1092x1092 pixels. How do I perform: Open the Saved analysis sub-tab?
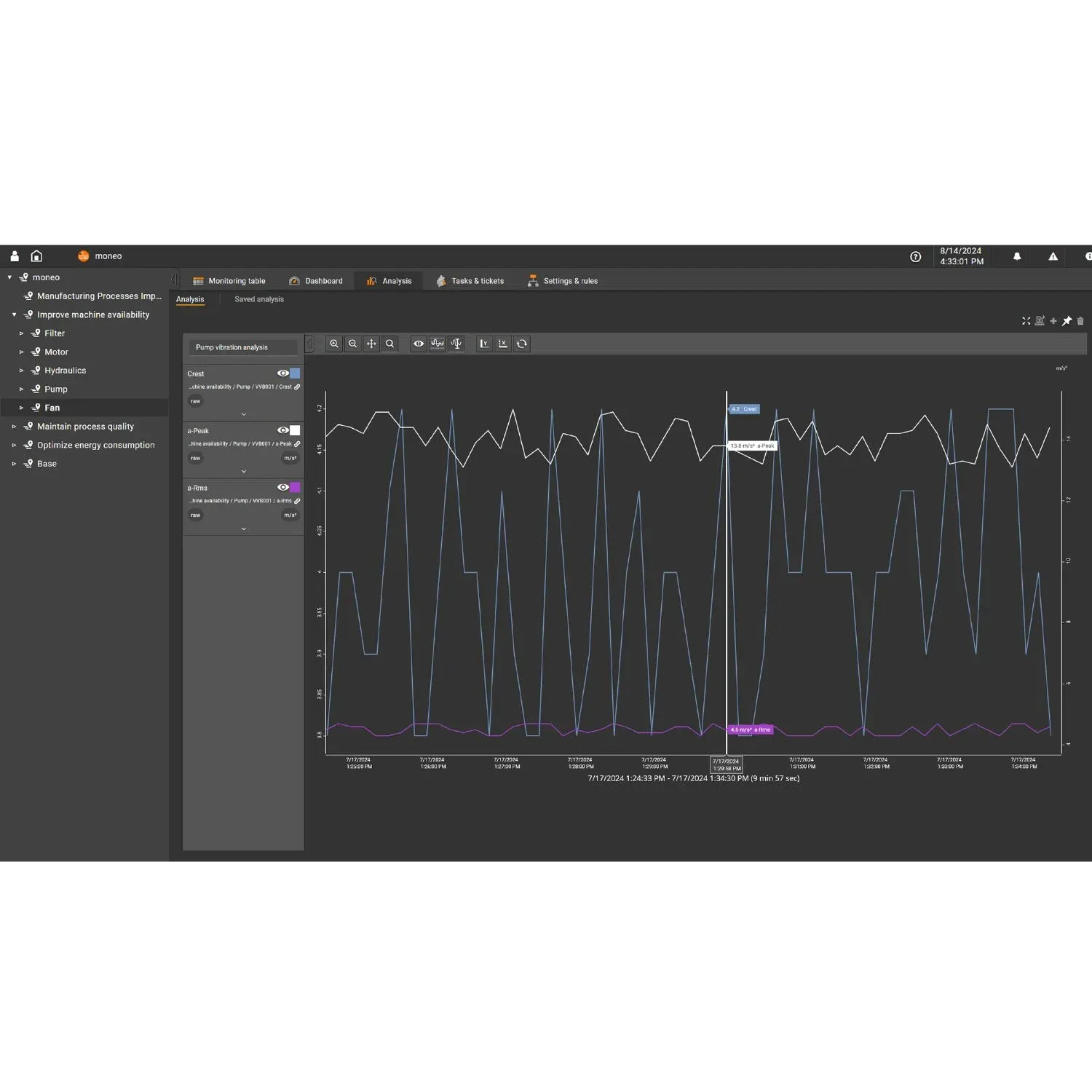[259, 299]
